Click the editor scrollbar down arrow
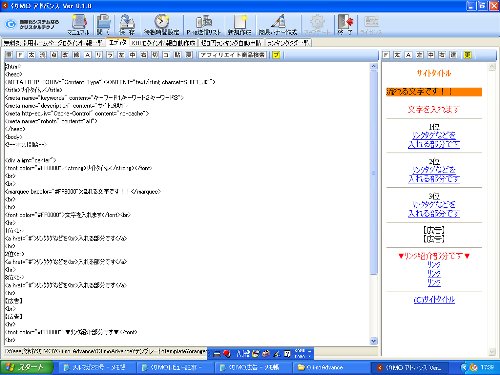 tap(374, 341)
